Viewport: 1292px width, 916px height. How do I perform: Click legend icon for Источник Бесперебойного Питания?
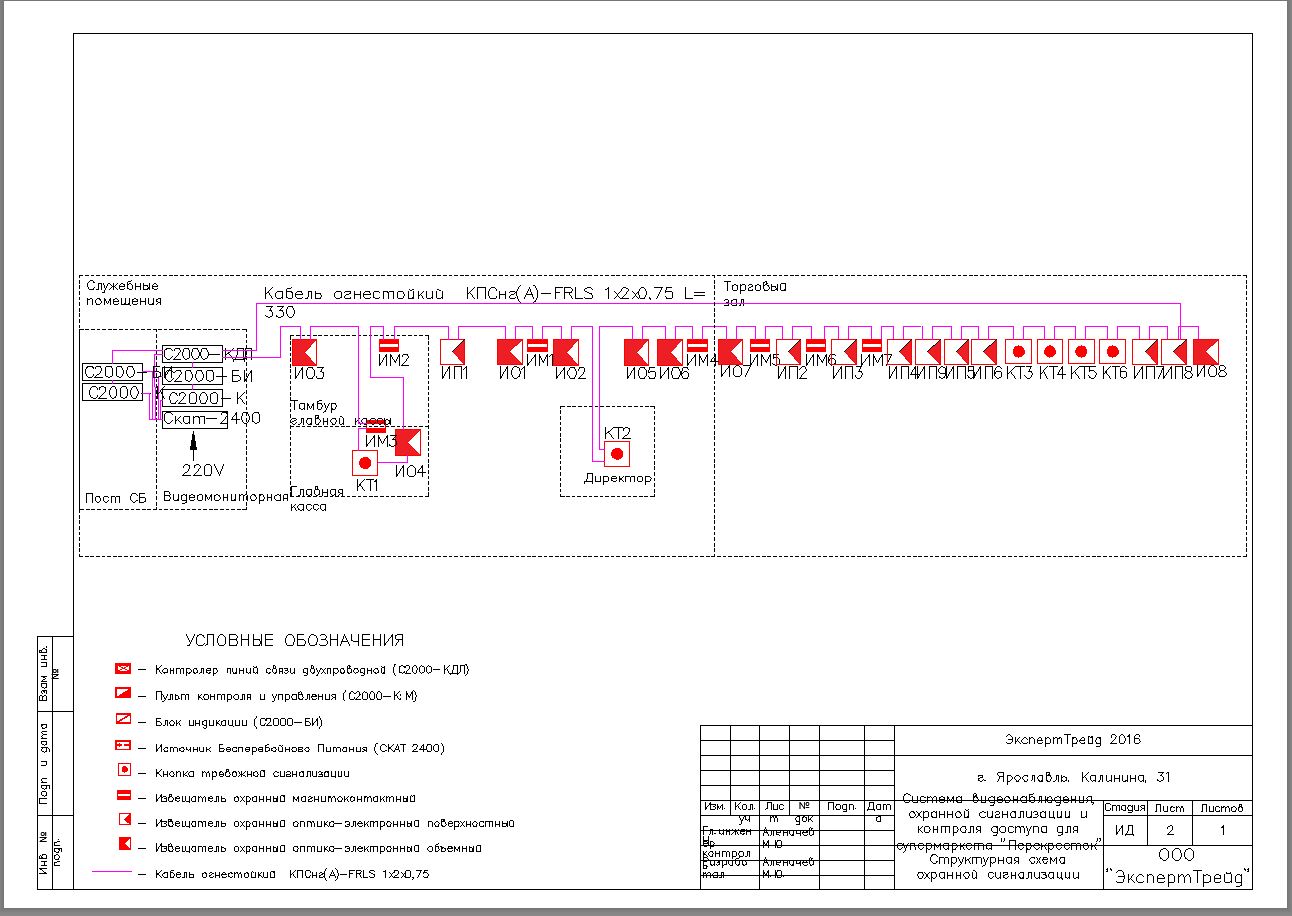(124, 746)
